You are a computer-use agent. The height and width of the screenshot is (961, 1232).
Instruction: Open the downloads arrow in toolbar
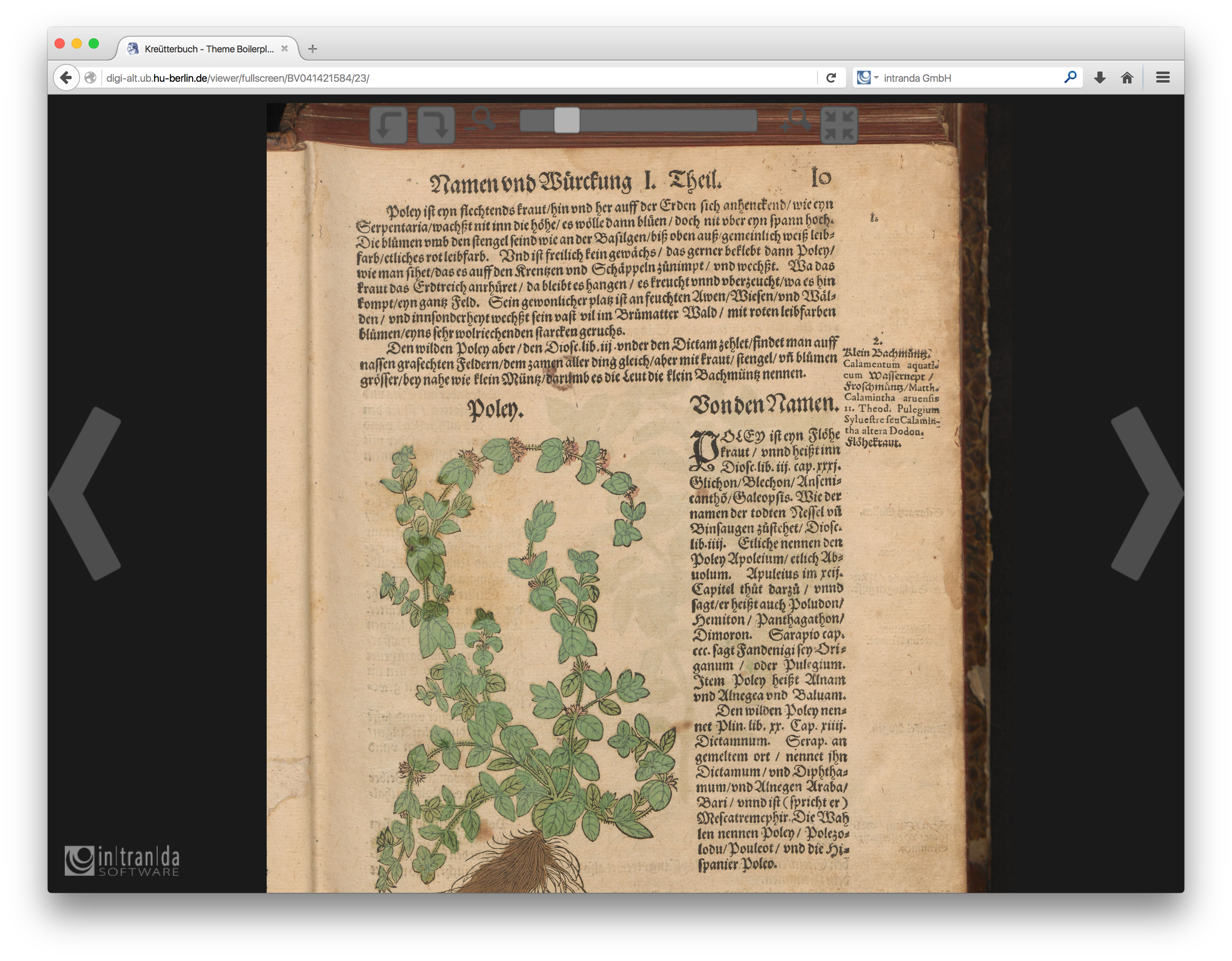[1100, 78]
